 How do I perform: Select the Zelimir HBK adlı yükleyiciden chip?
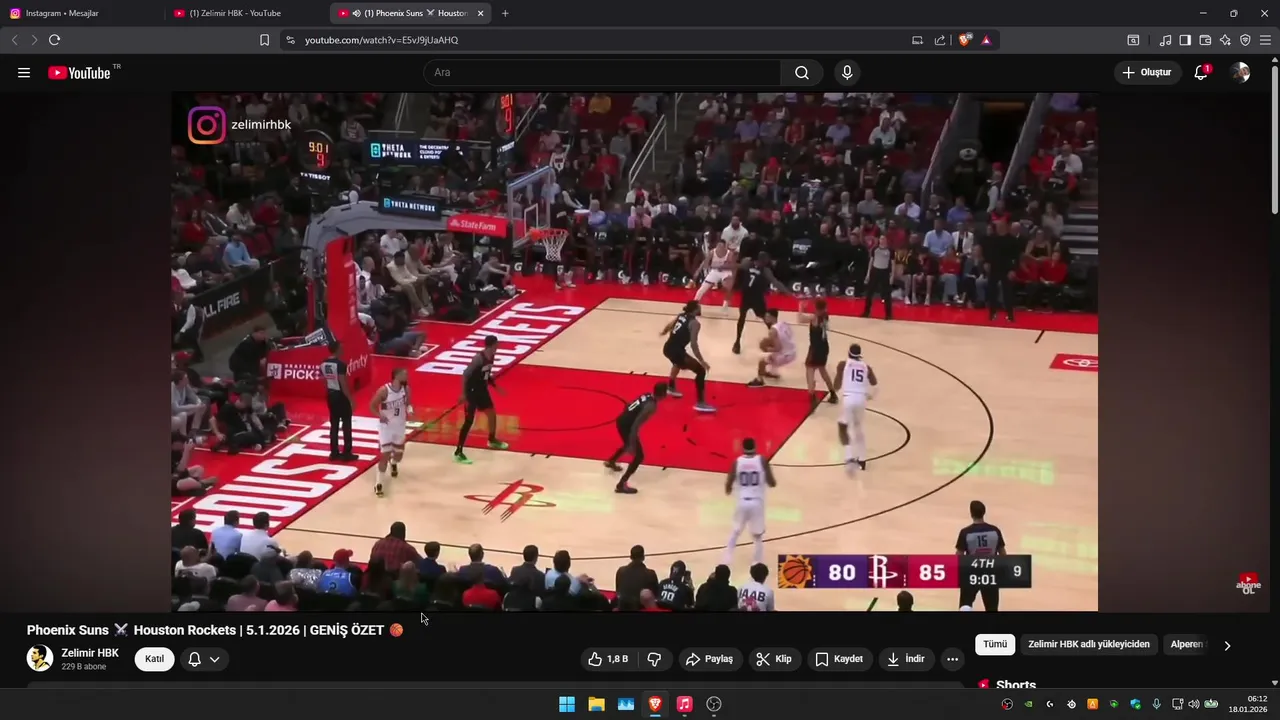pyautogui.click(x=1089, y=644)
